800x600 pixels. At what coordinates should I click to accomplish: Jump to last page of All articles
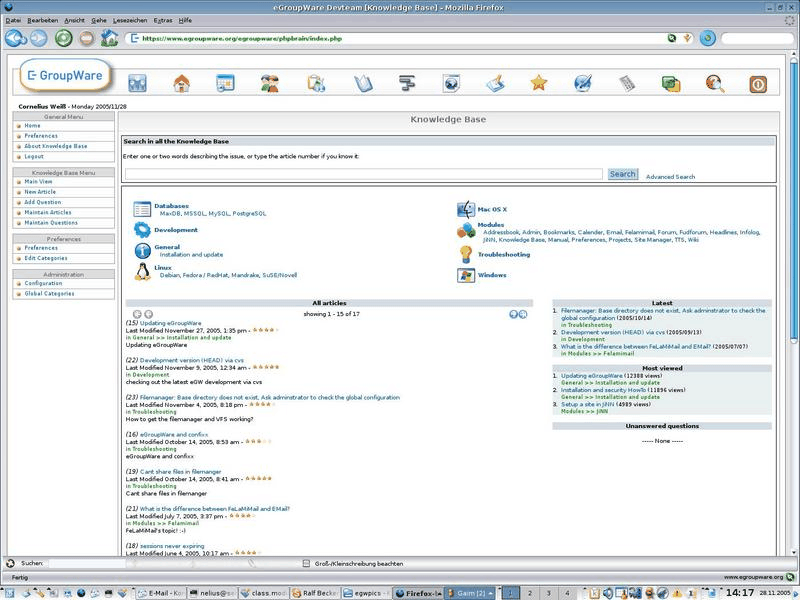[x=523, y=314]
